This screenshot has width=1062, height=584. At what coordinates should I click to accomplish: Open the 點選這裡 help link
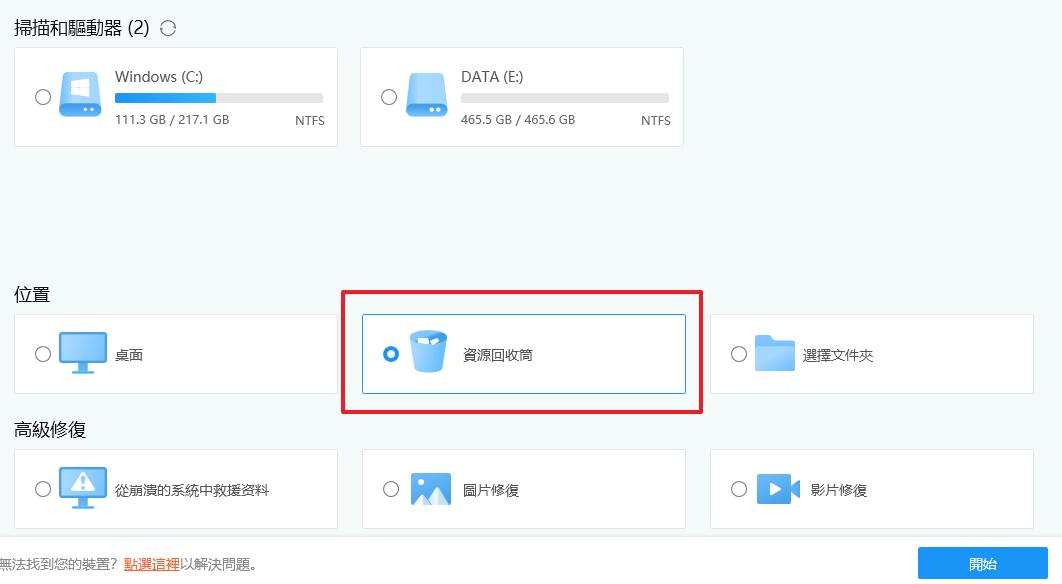point(152,564)
